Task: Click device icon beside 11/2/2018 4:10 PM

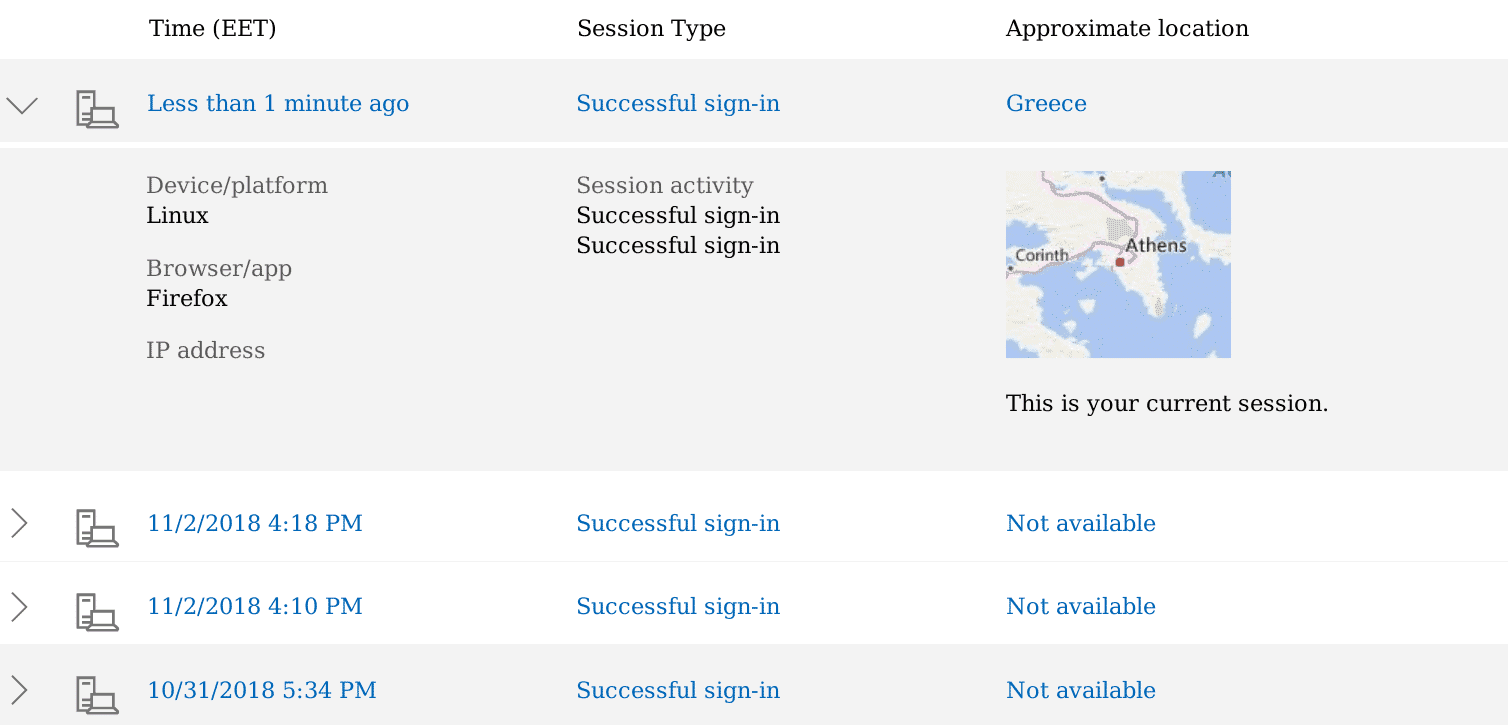Action: tap(97, 610)
